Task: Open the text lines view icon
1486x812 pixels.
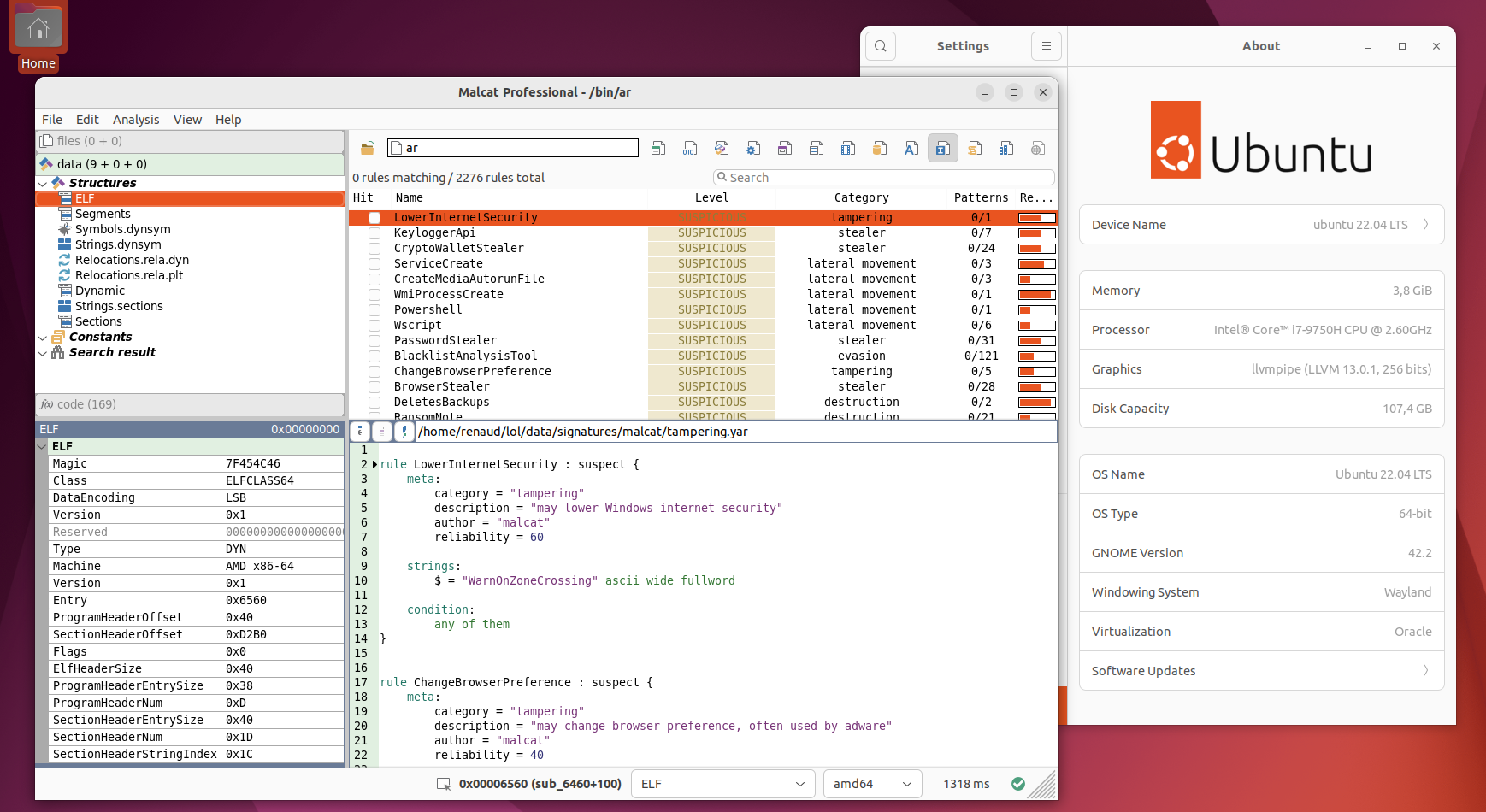Action: pyautogui.click(x=817, y=149)
